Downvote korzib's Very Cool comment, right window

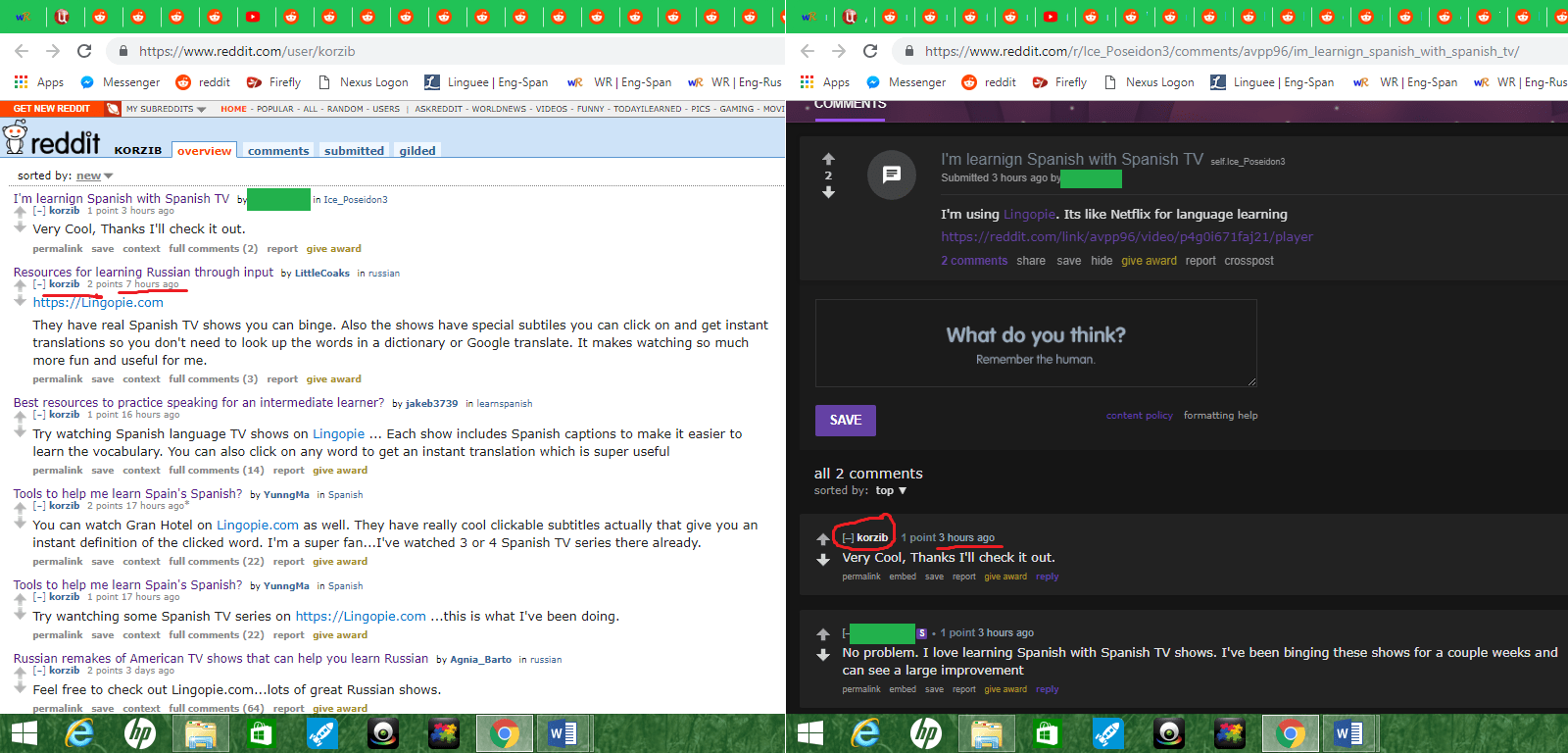[823, 560]
